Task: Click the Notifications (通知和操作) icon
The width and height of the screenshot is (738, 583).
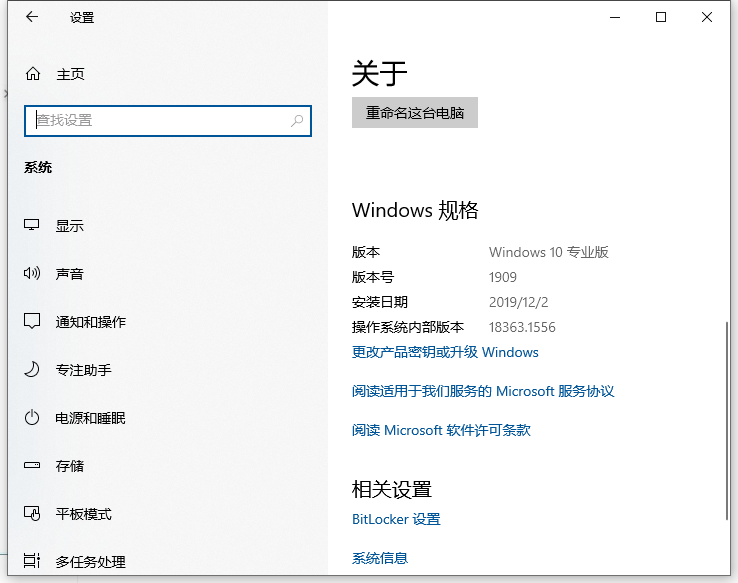Action: point(32,322)
